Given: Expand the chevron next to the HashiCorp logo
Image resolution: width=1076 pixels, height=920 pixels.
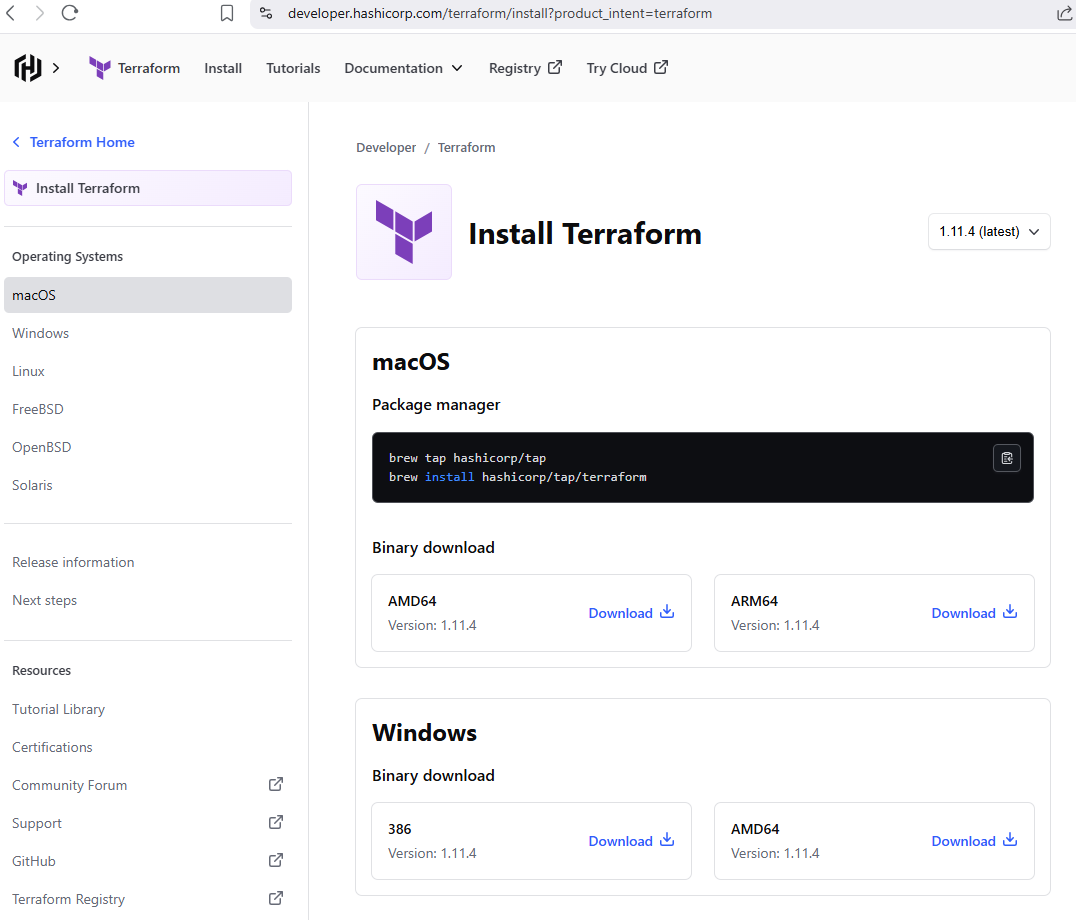Looking at the screenshot, I should click(x=56, y=68).
